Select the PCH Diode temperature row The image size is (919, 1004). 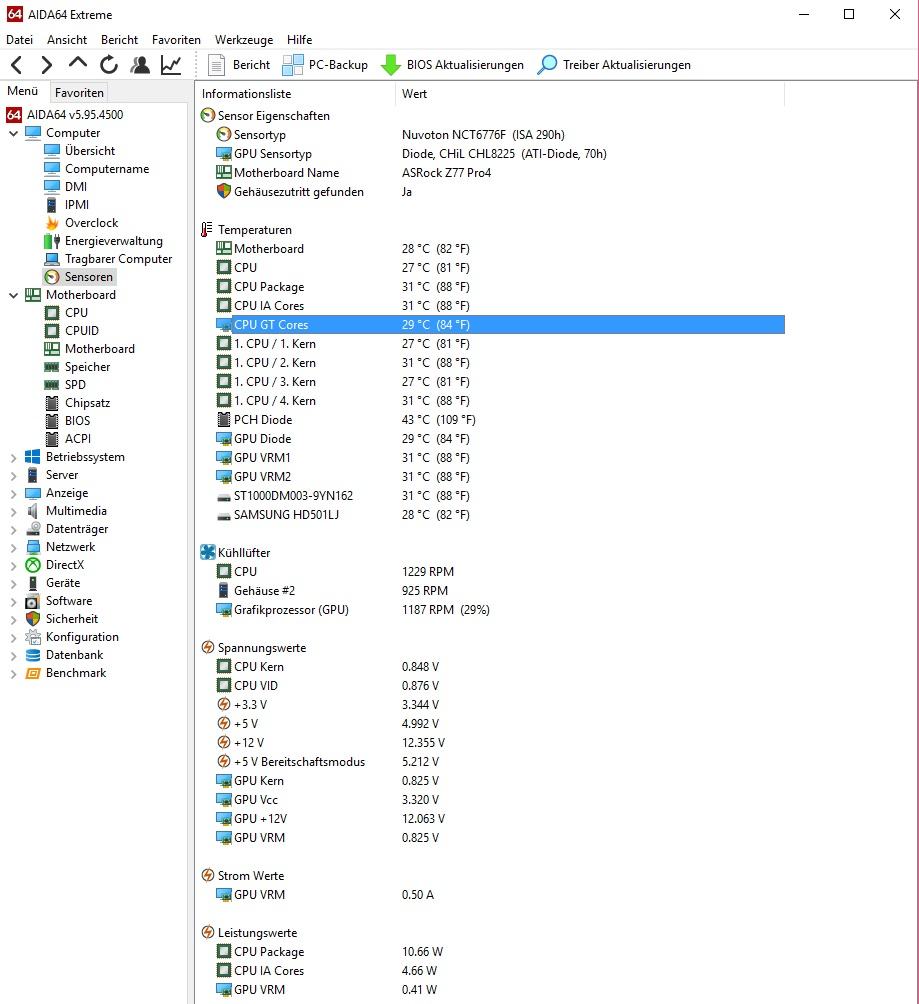click(500, 419)
